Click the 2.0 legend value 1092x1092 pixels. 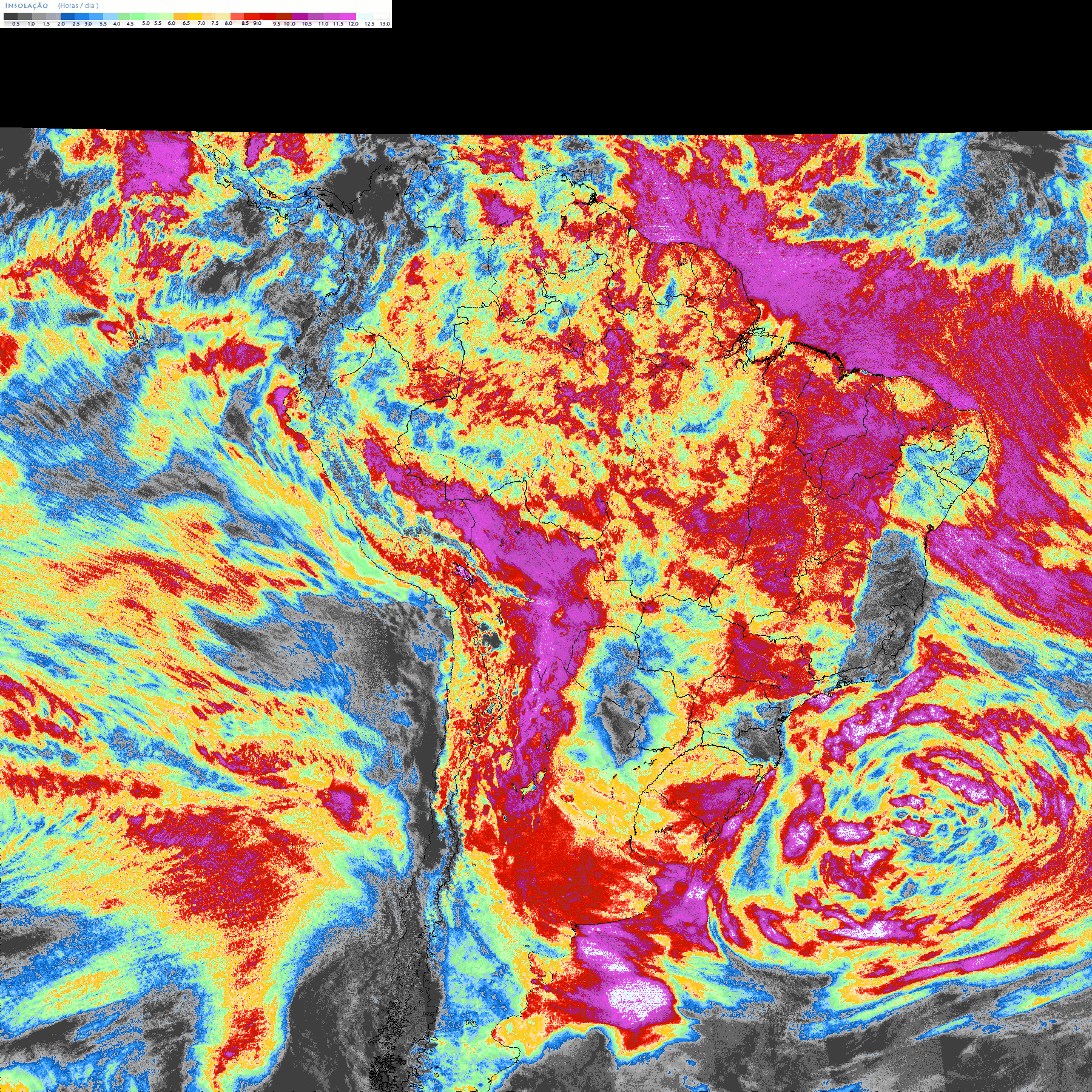click(x=61, y=24)
